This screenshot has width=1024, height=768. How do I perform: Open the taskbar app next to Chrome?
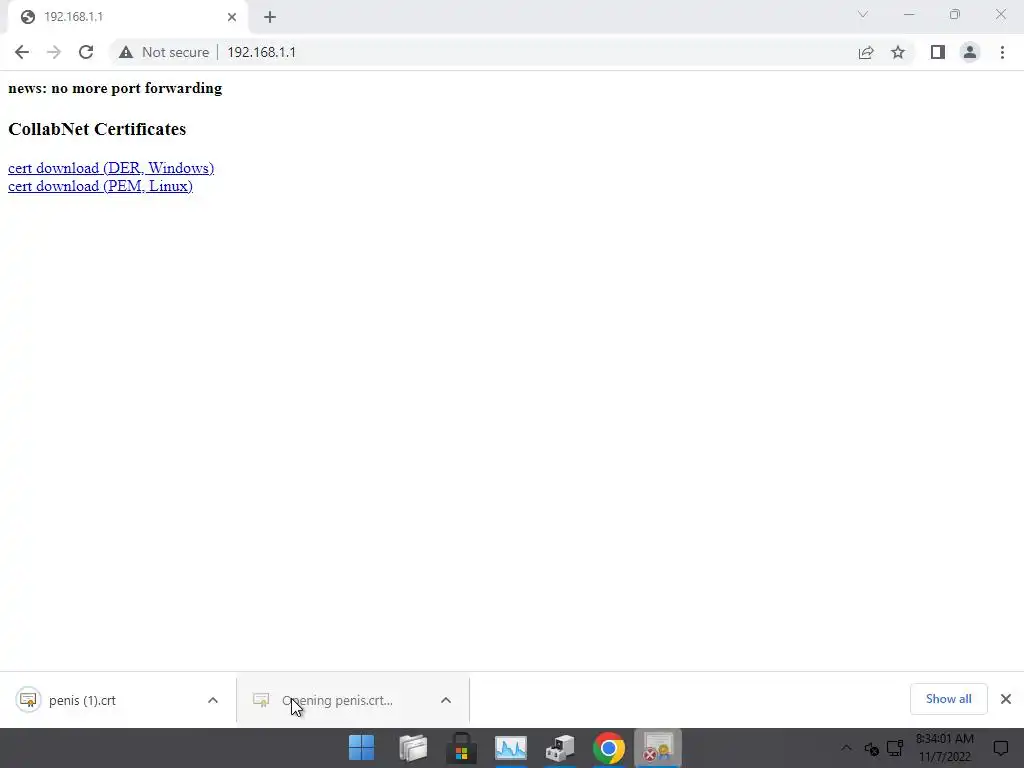pyautogui.click(x=560, y=748)
